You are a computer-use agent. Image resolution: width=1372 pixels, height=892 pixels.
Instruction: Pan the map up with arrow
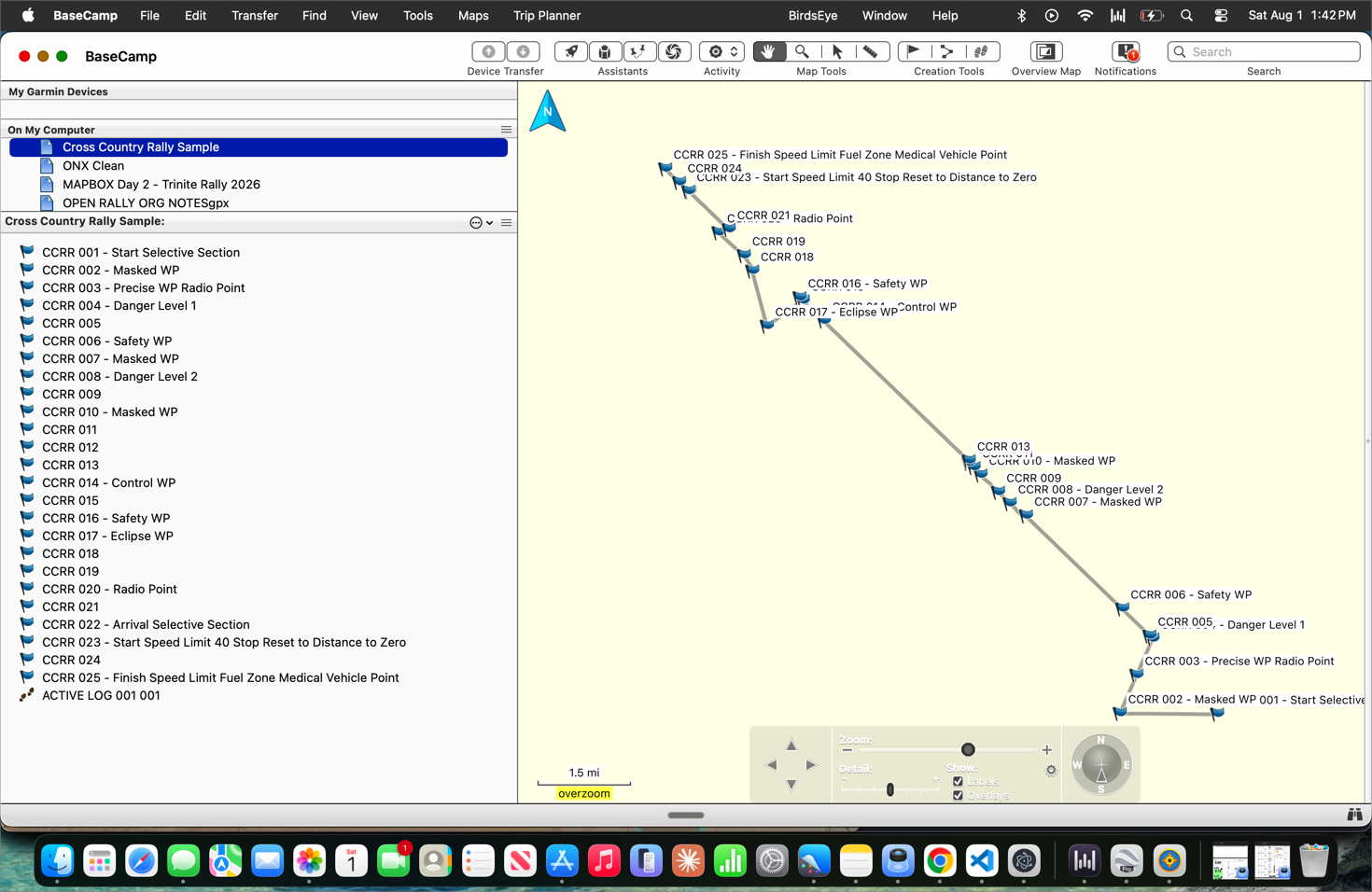coord(791,746)
